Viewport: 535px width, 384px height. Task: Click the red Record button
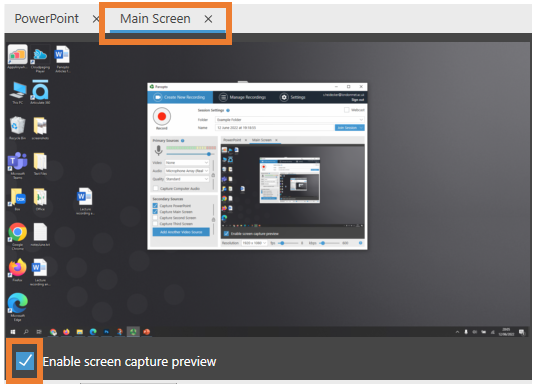[x=162, y=117]
